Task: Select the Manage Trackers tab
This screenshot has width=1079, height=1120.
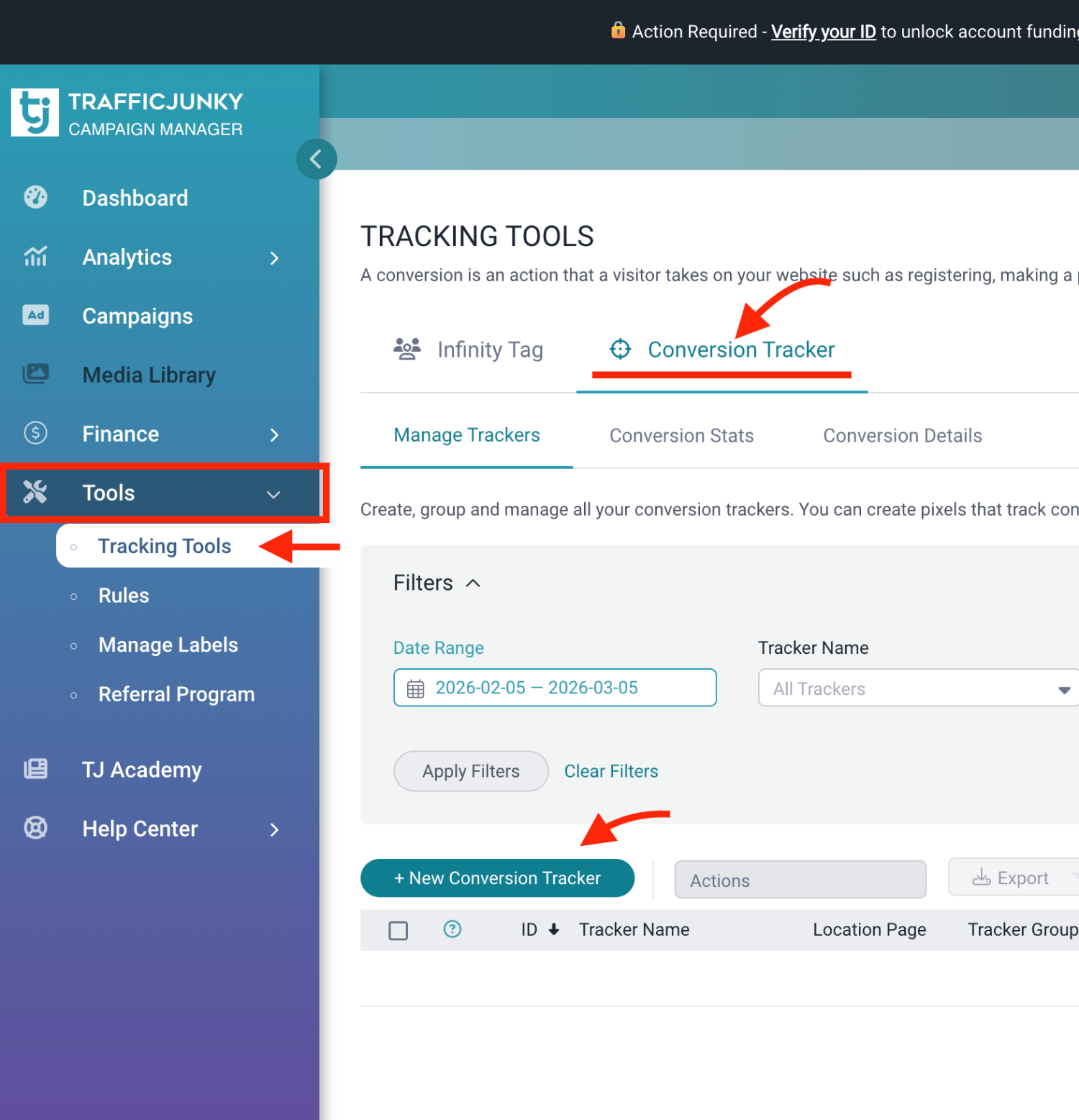Action: click(x=467, y=435)
